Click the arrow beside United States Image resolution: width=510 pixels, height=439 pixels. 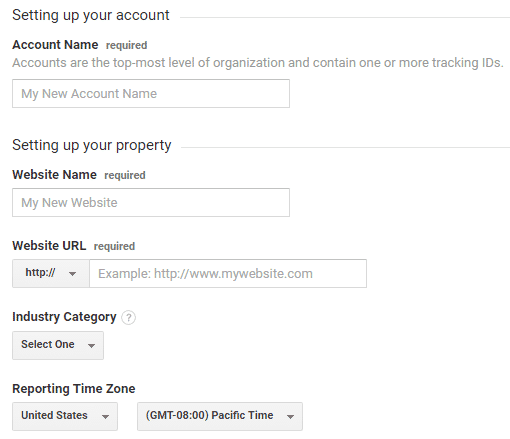[x=105, y=417]
